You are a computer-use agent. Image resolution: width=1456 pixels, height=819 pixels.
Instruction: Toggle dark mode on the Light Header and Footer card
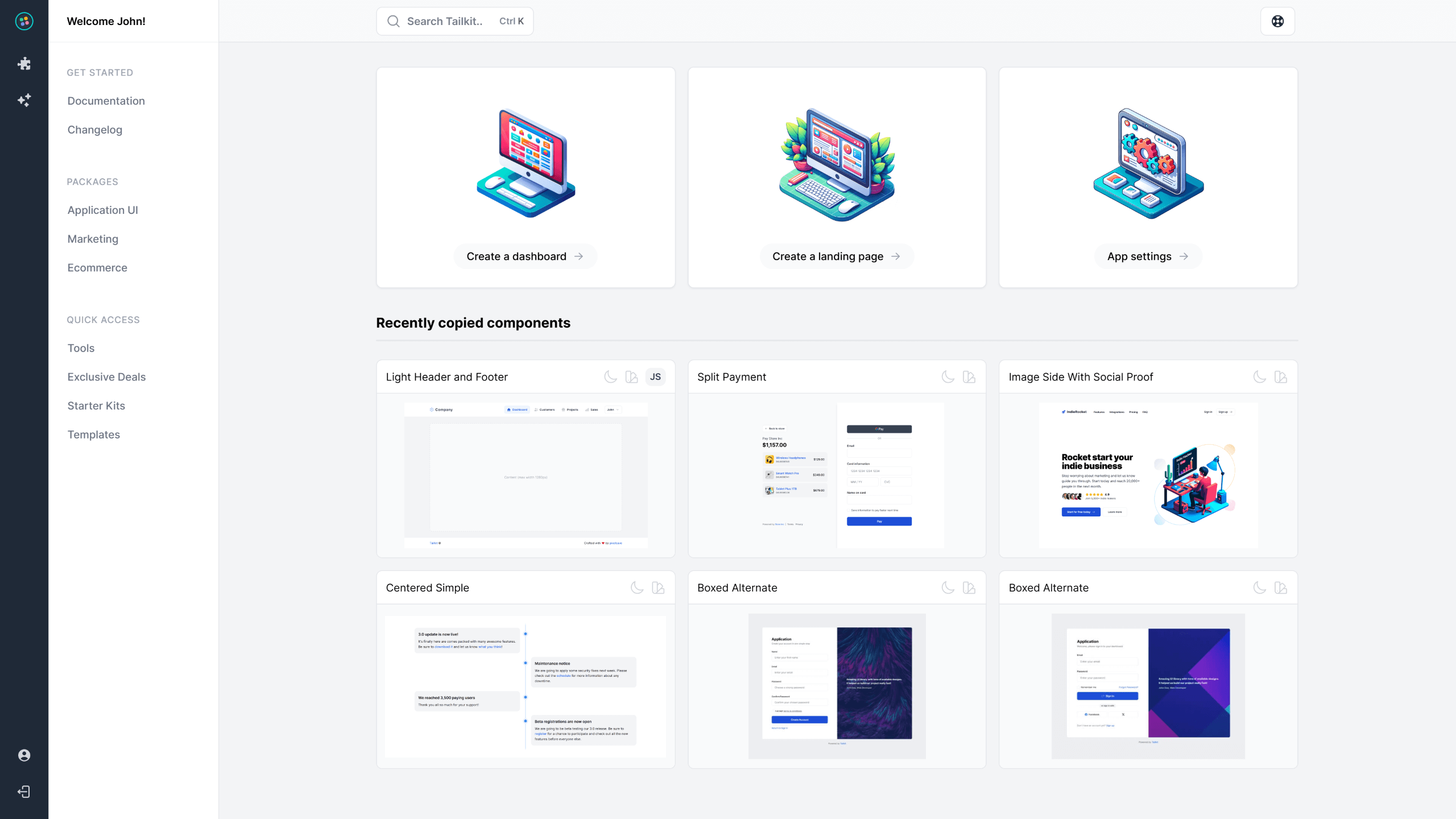[610, 377]
